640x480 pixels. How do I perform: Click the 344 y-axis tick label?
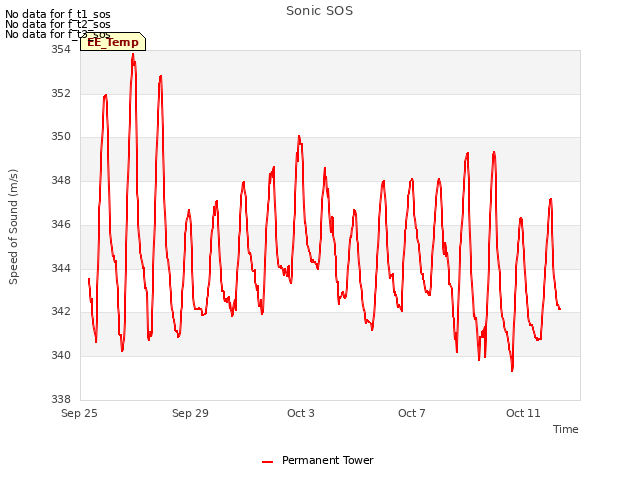[60, 268]
